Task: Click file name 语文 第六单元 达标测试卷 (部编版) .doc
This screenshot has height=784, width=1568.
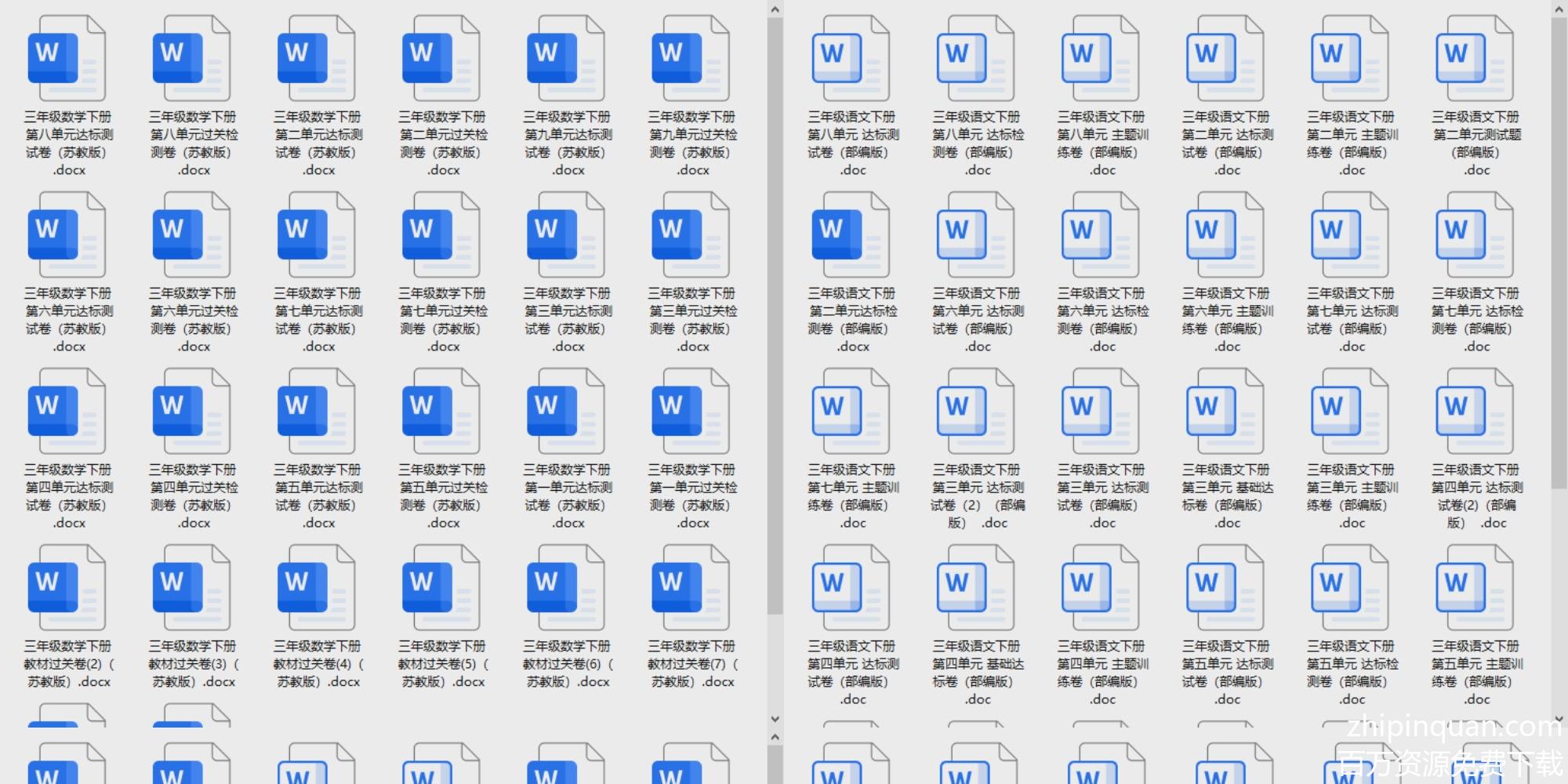Action: point(978,320)
